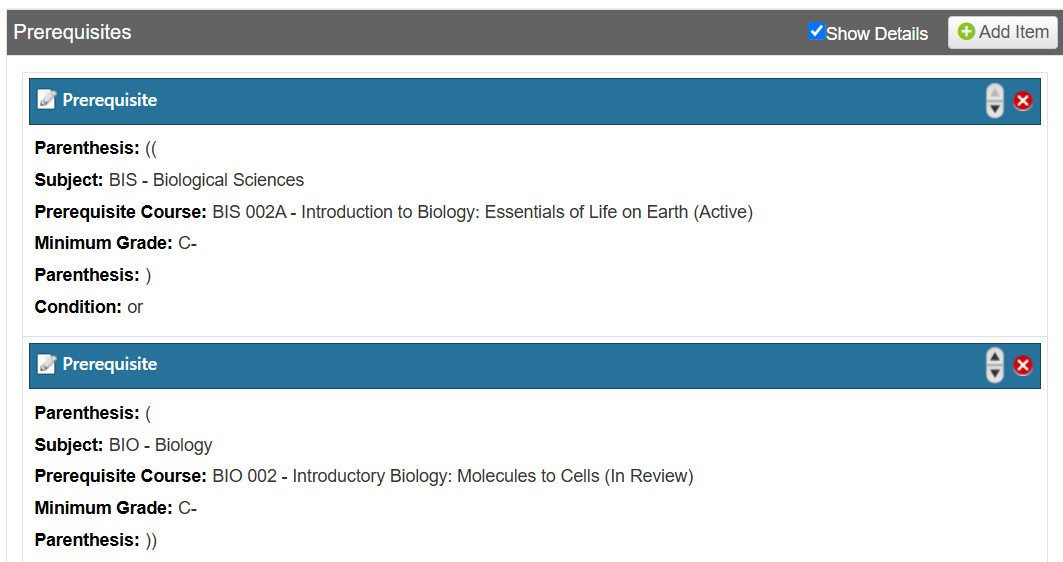Image resolution: width=1063 pixels, height=562 pixels.
Task: Click the BIS - Biological Sciences subject value
Action: pos(206,180)
